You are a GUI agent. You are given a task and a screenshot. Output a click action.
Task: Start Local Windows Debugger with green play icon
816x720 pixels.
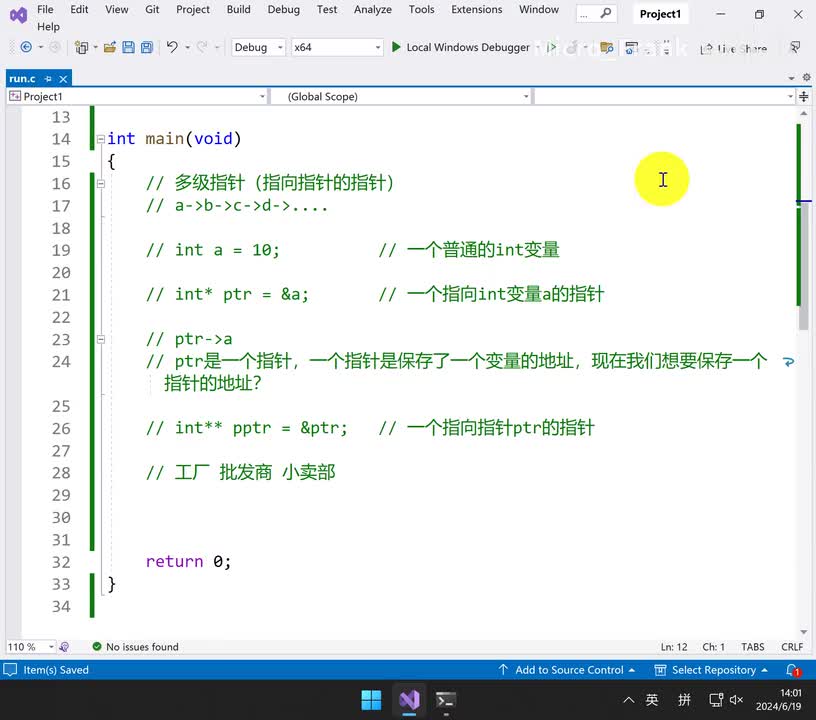coord(396,47)
